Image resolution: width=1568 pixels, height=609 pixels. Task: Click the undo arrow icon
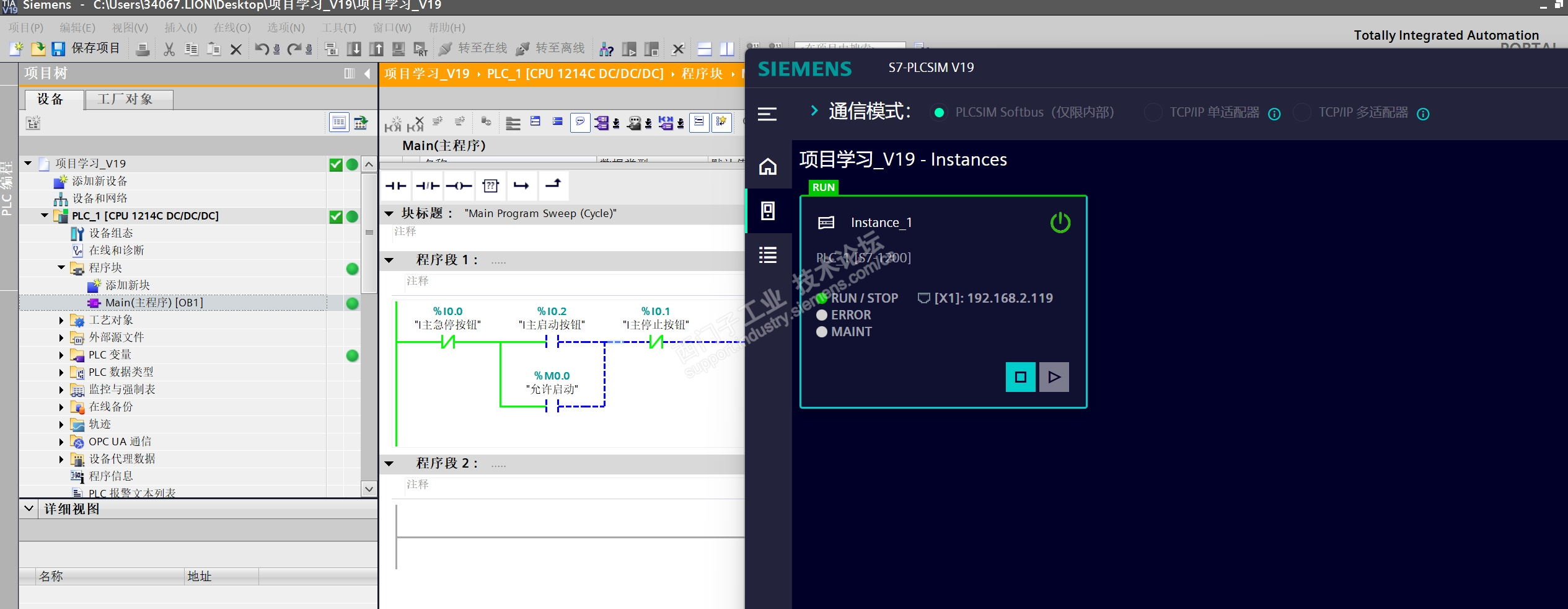[262, 49]
